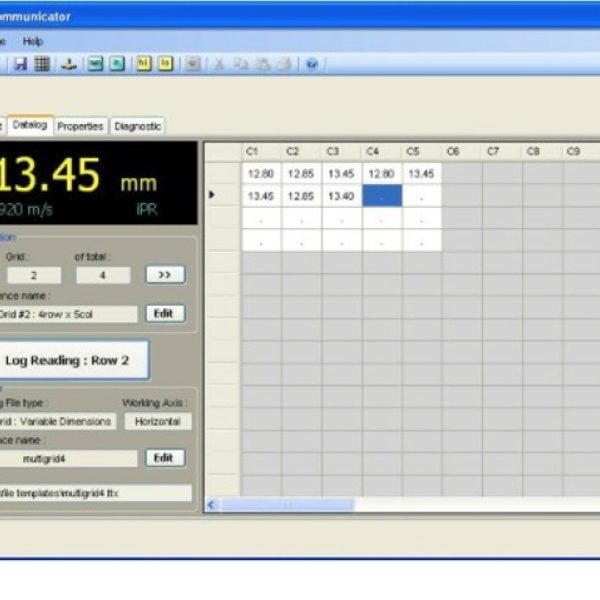The width and height of the screenshot is (600, 600).
Task: Switch to the Diagnostic tab
Action: click(x=138, y=126)
